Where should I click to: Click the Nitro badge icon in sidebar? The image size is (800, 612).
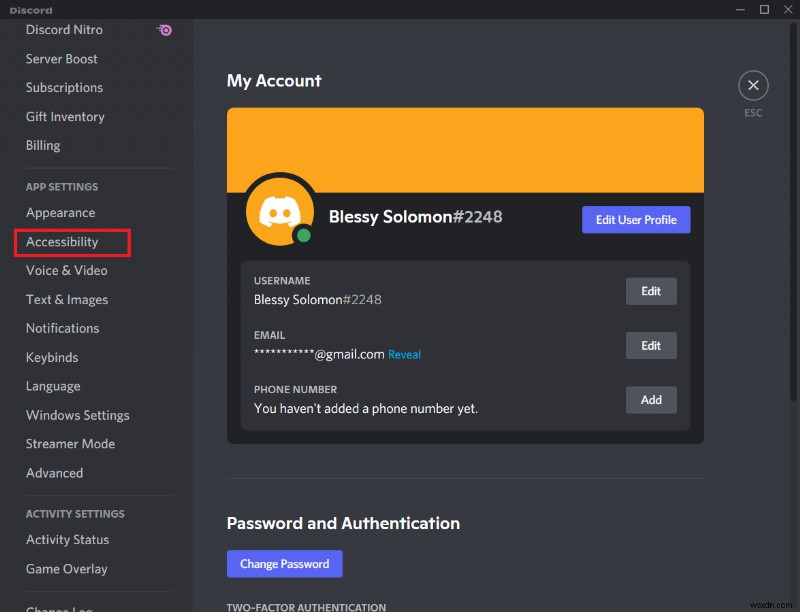[x=164, y=30]
